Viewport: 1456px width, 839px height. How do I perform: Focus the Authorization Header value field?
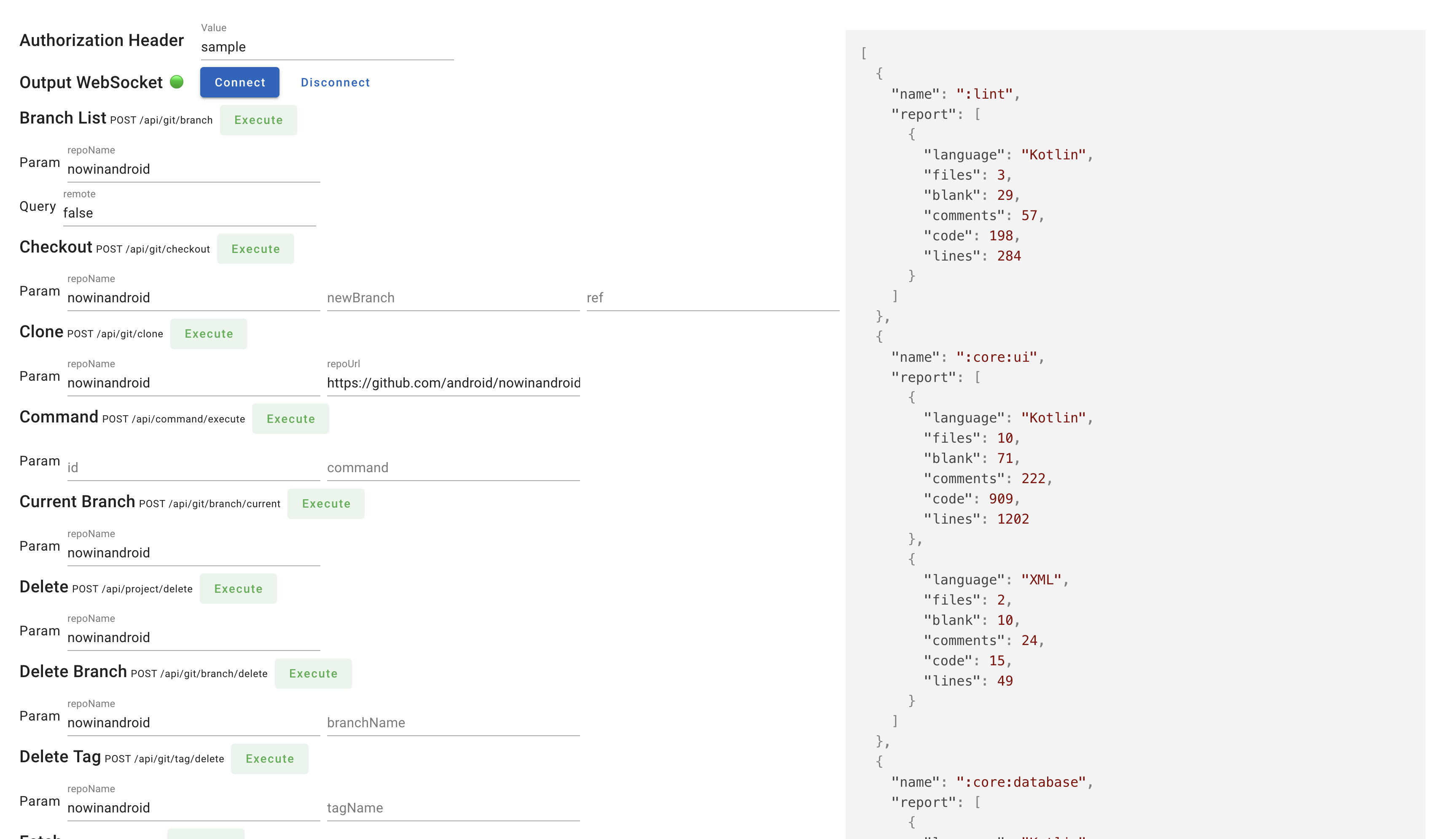pyautogui.click(x=327, y=47)
